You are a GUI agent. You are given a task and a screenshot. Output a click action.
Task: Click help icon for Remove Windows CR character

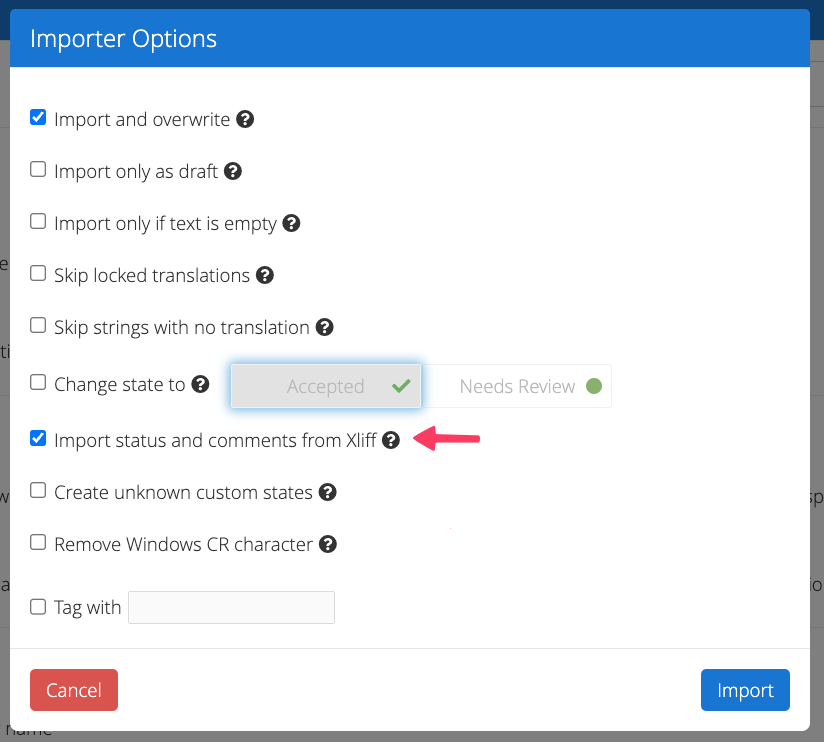pos(328,544)
